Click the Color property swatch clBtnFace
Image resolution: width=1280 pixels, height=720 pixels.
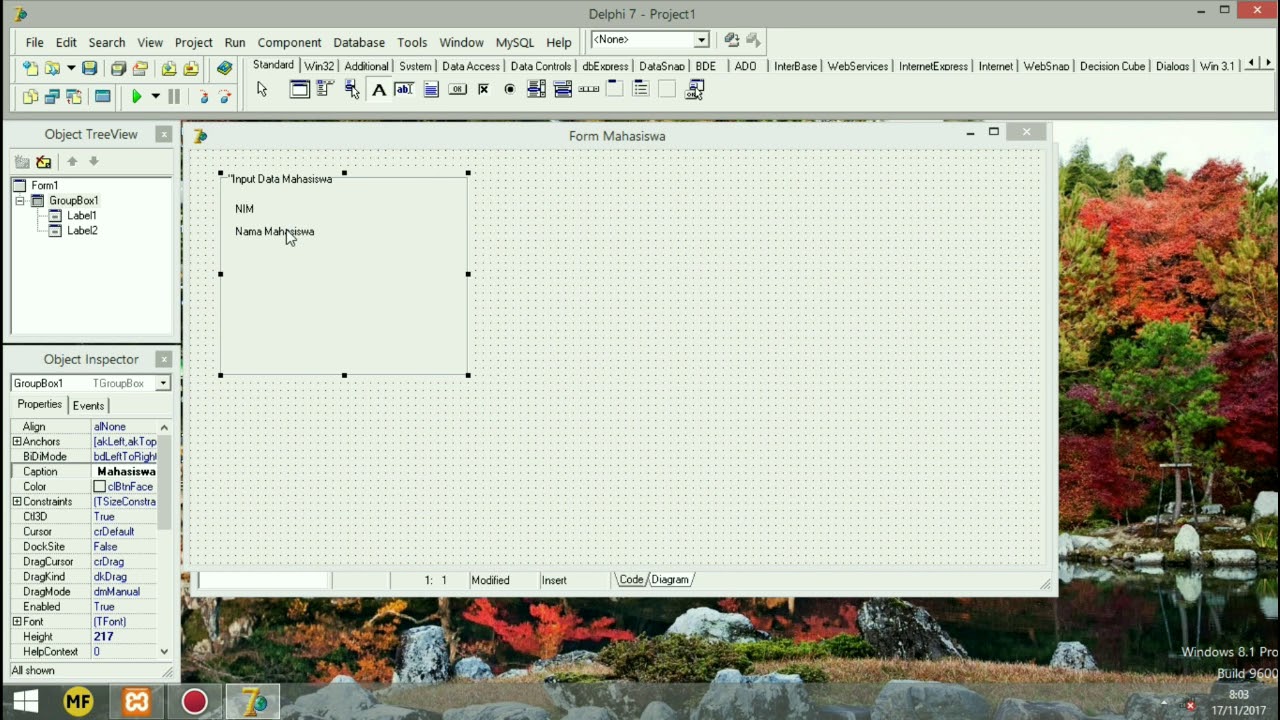point(99,487)
